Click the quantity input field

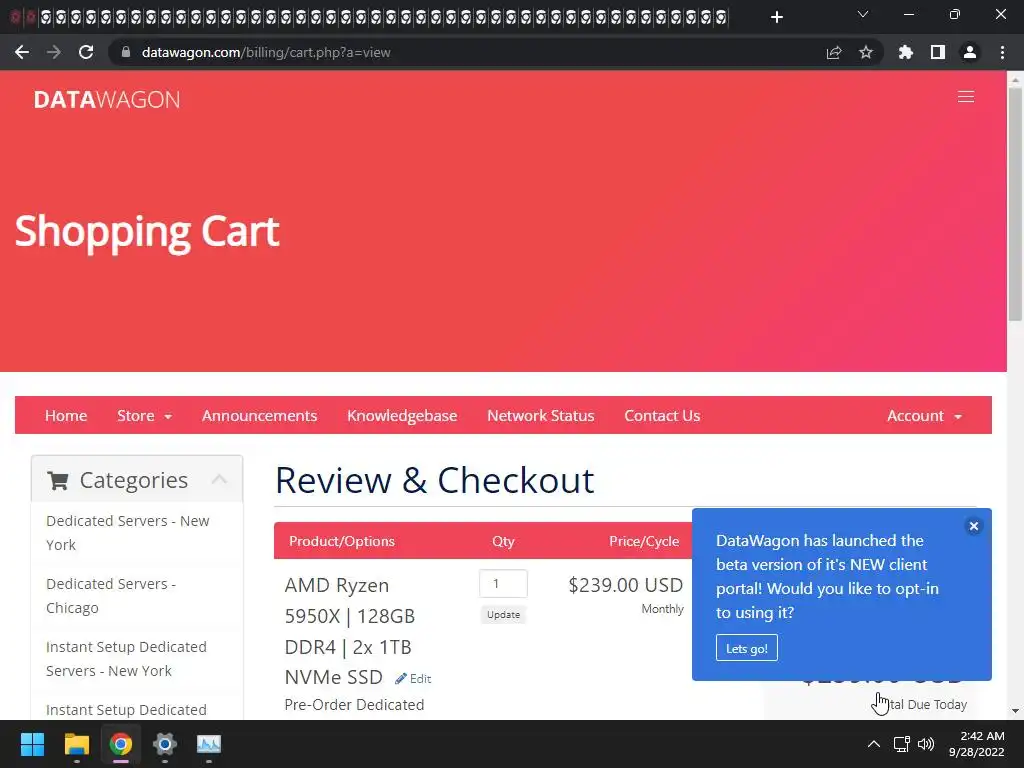tap(504, 583)
